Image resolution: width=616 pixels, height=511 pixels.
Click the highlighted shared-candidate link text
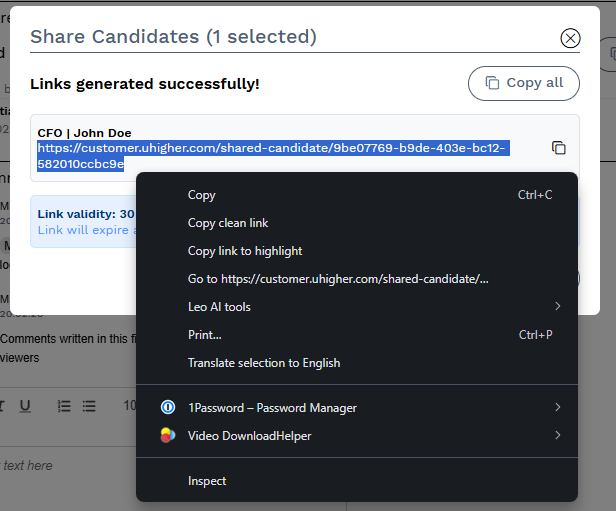271,156
